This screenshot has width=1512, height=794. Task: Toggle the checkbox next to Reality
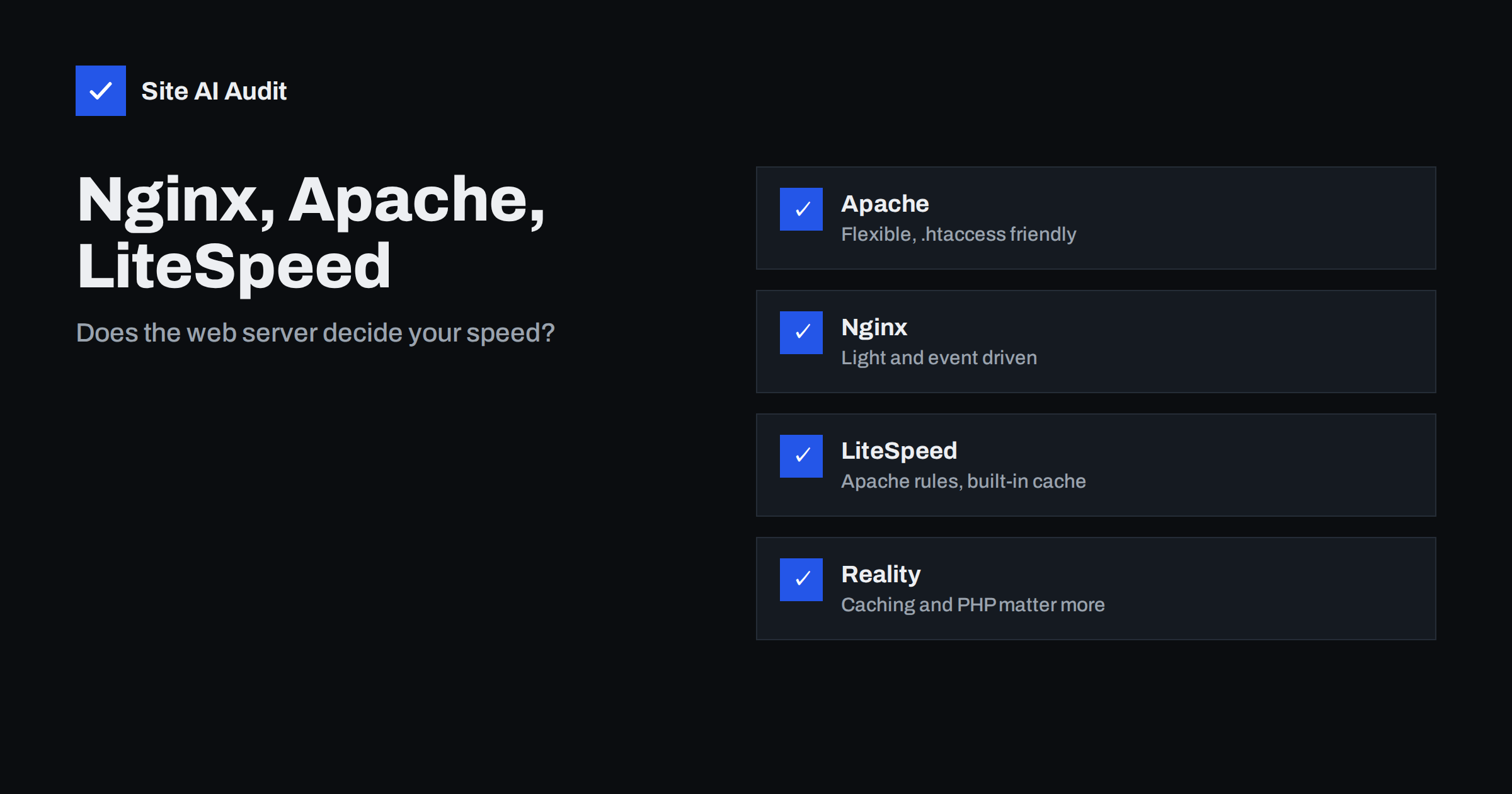[801, 580]
